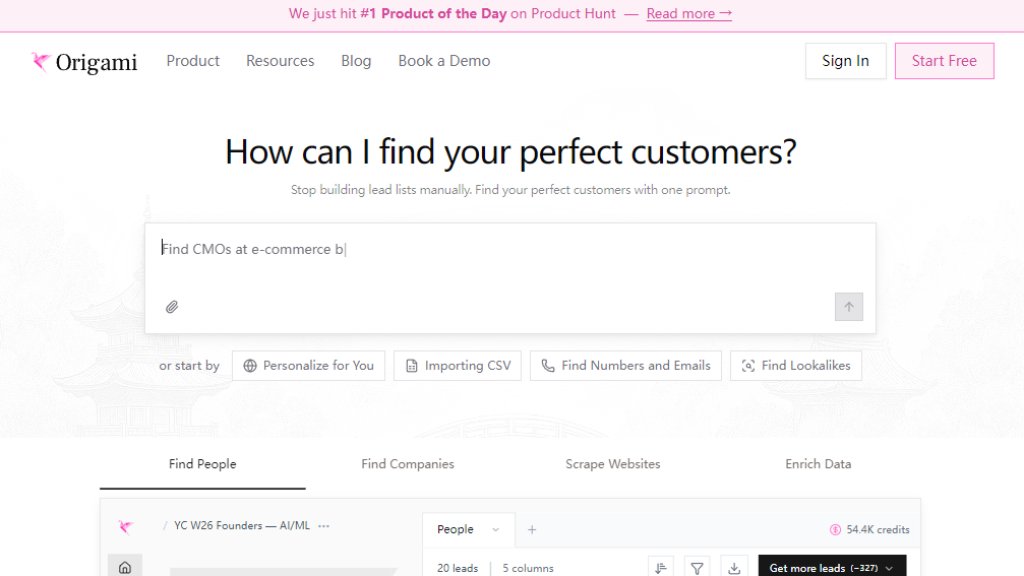Click the "YC W26 Founders — AI/ML" title
Viewport: 1024px width, 576px height.
pos(242,526)
